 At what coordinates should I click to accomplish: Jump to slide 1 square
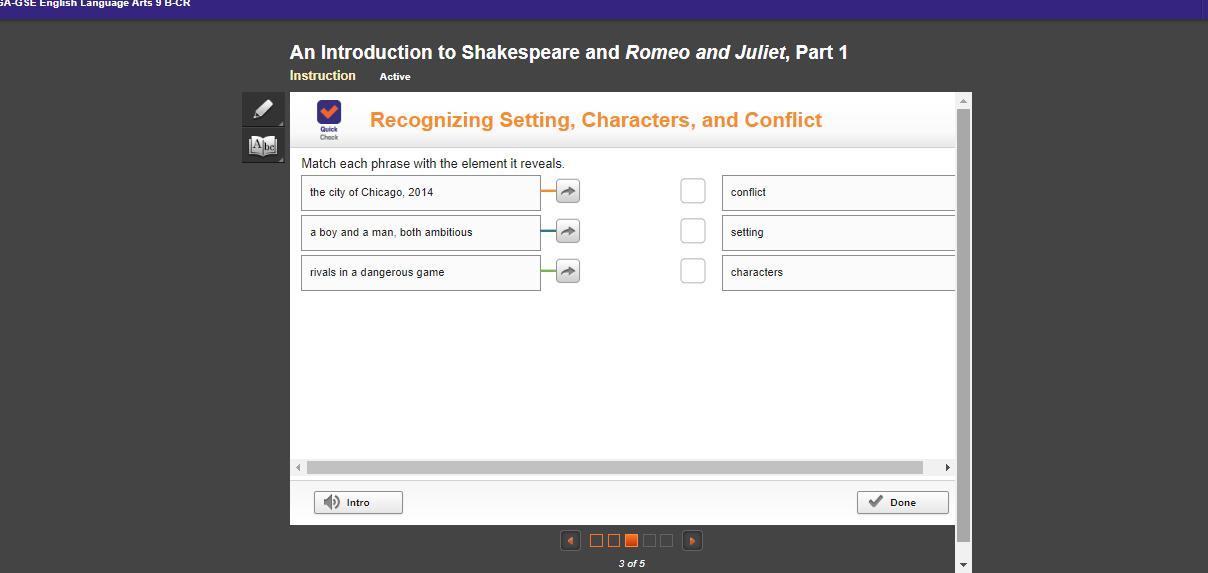coord(596,540)
